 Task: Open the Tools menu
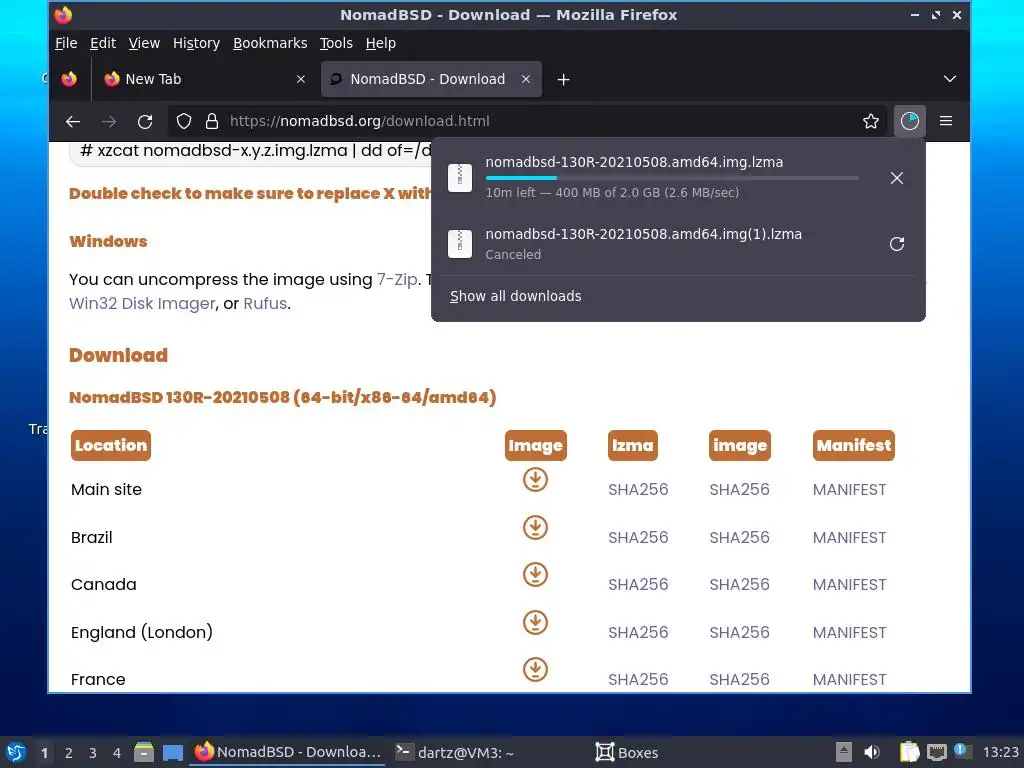click(336, 43)
